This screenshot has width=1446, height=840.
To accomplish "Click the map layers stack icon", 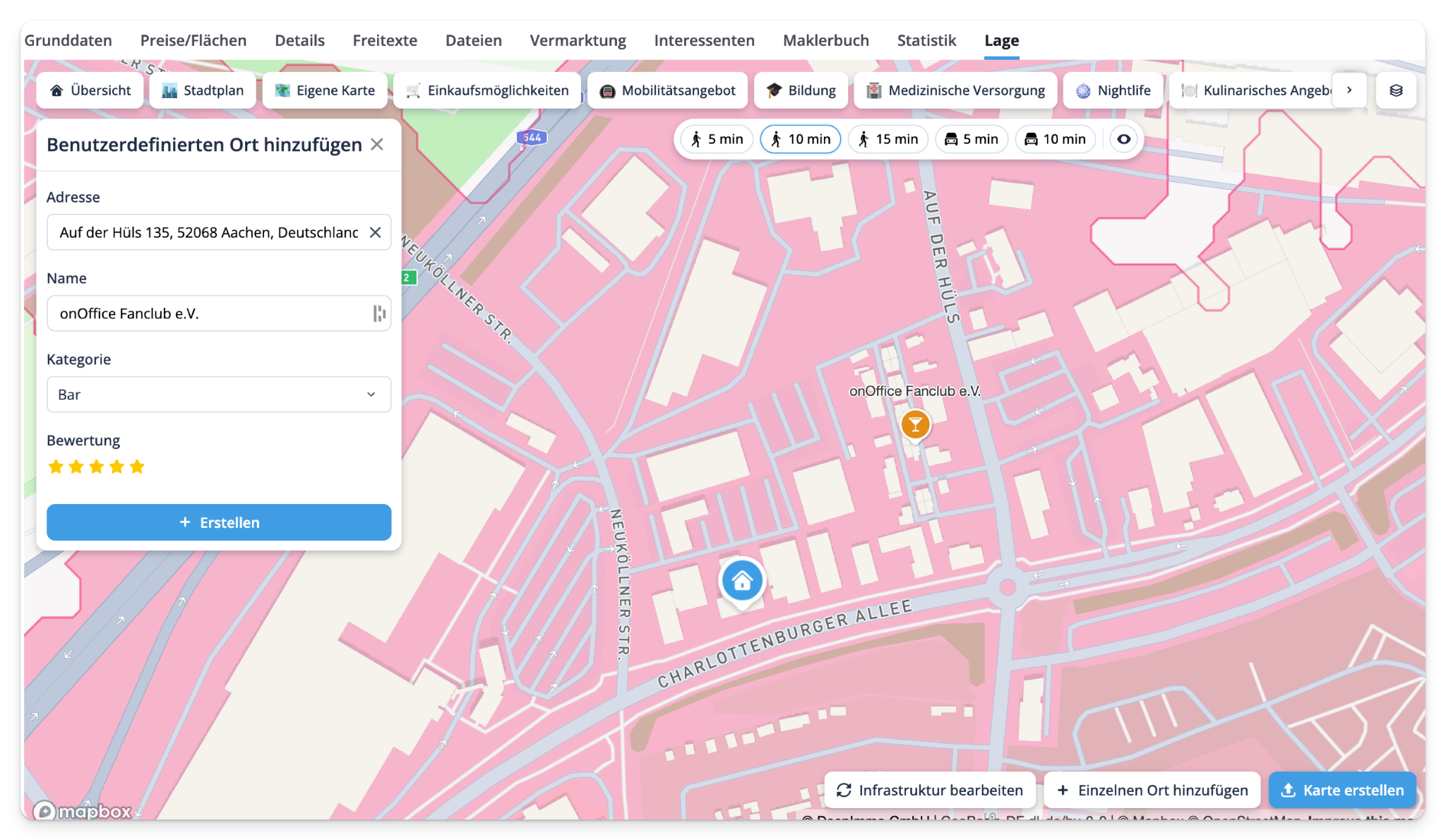I will [x=1396, y=90].
